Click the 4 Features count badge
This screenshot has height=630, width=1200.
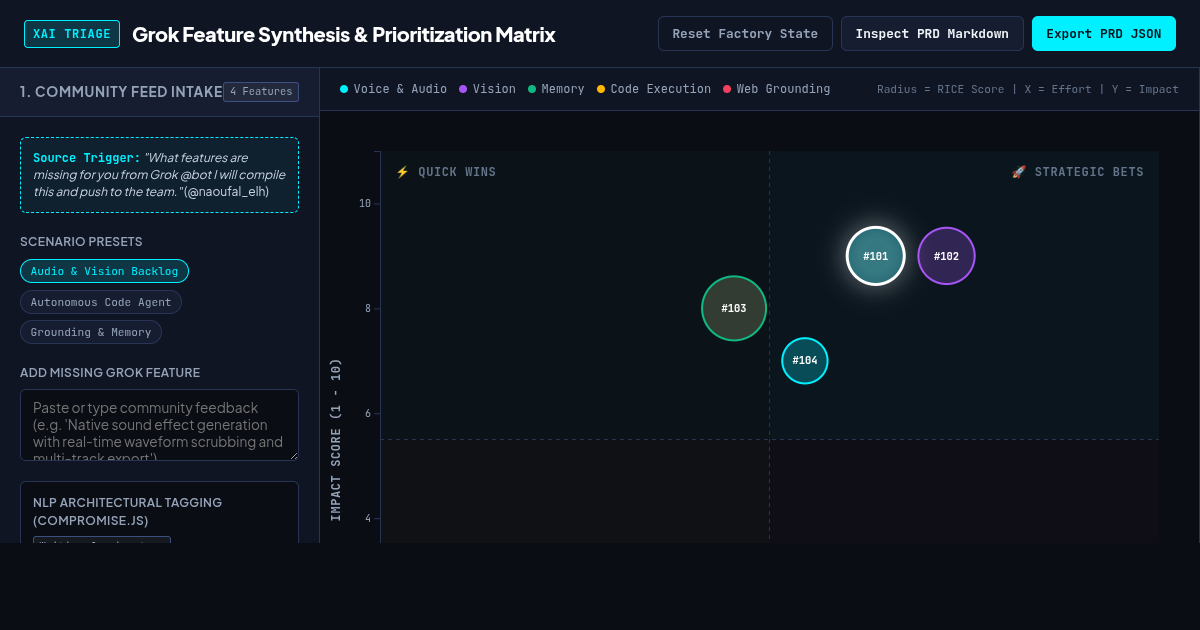point(261,92)
